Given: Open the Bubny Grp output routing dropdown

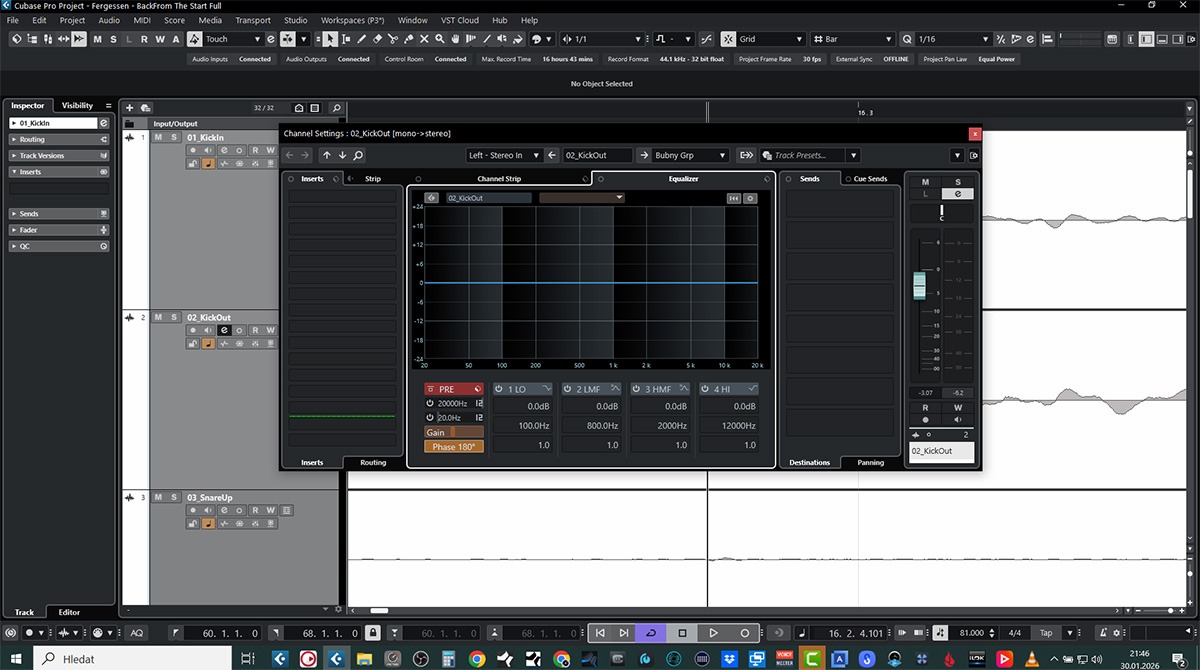Looking at the screenshot, I should click(690, 155).
